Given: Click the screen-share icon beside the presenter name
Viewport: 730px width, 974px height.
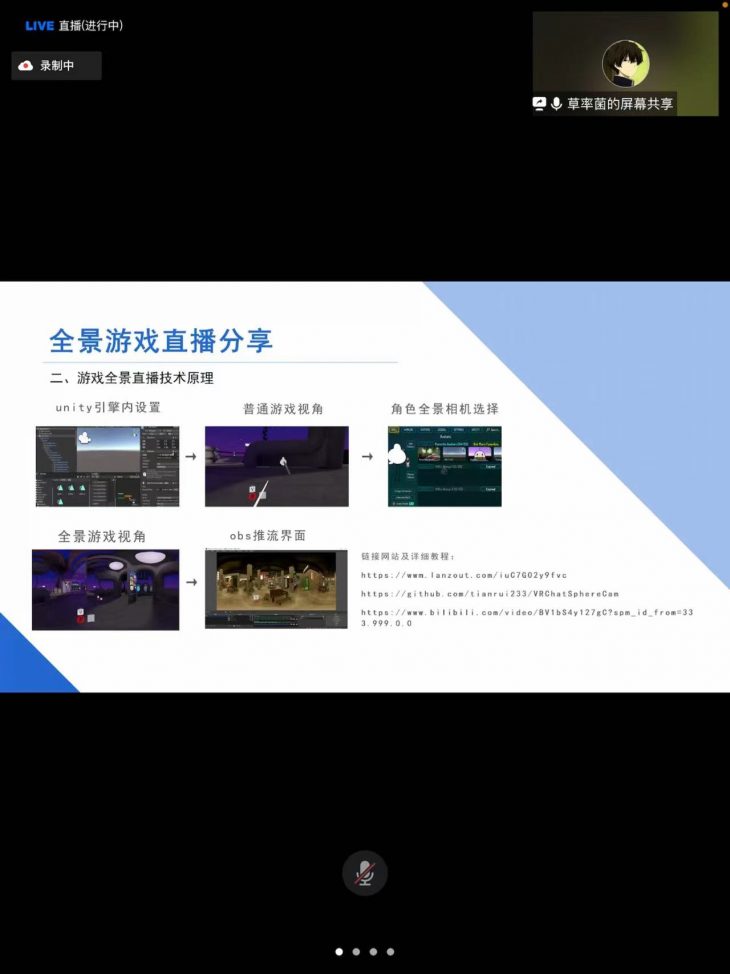Looking at the screenshot, I should [x=540, y=104].
